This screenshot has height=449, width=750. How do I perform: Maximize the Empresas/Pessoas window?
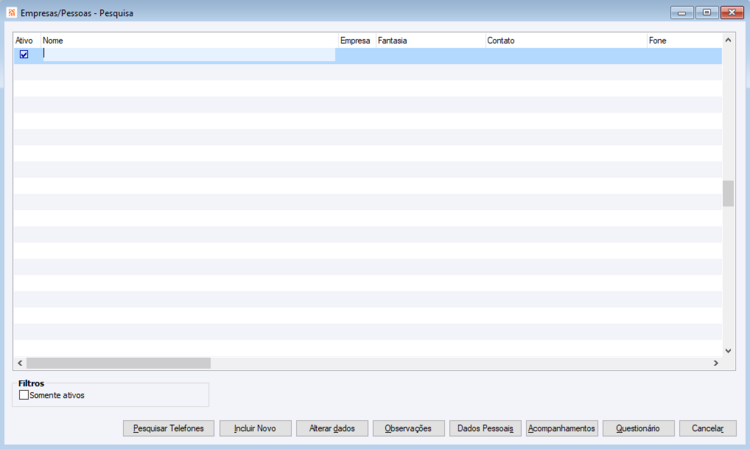click(x=707, y=12)
